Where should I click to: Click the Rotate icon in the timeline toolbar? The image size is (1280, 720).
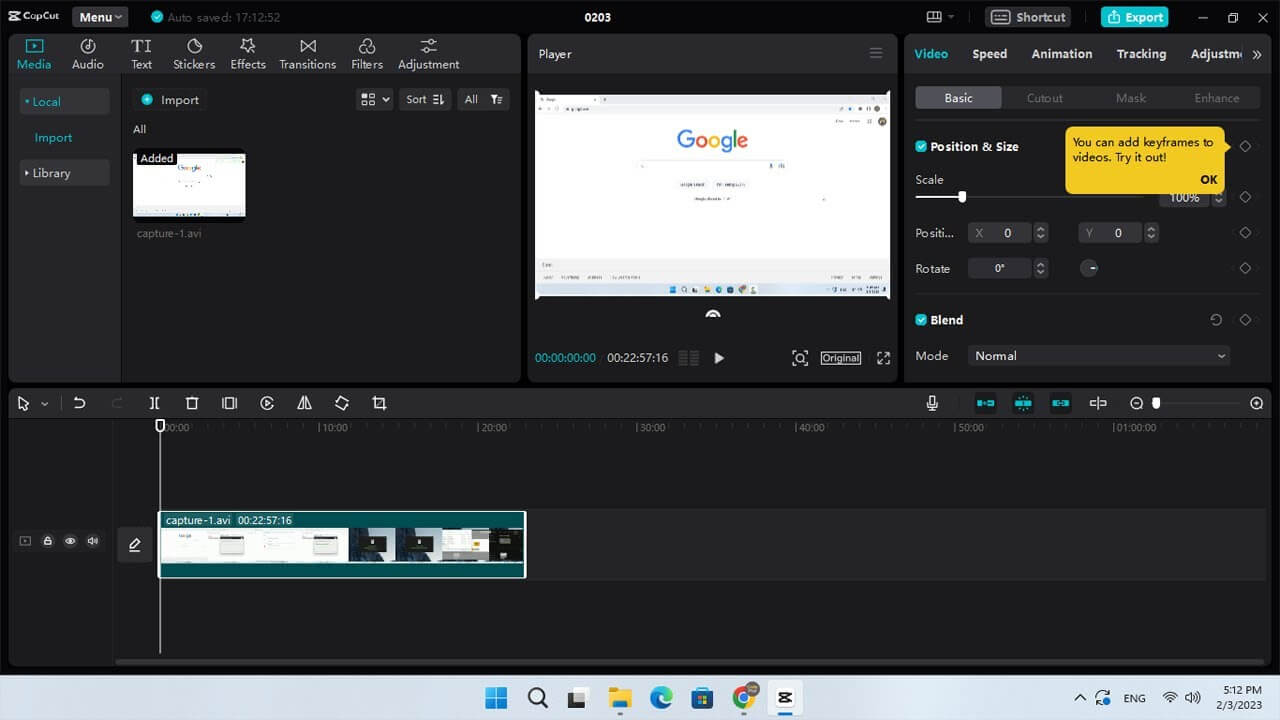point(342,403)
